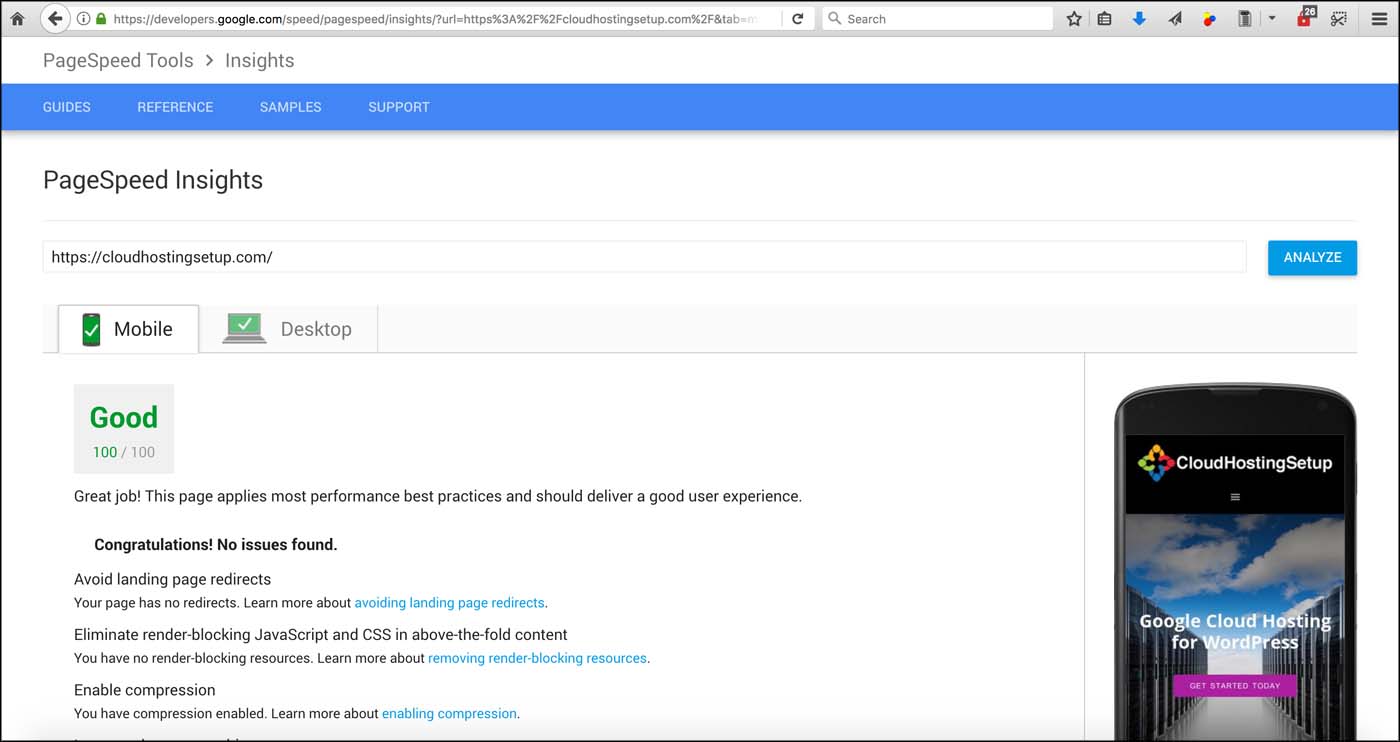Click CloudHostingSetup logo in phone preview
Screen dimensions: 1400x742
click(x=1235, y=462)
